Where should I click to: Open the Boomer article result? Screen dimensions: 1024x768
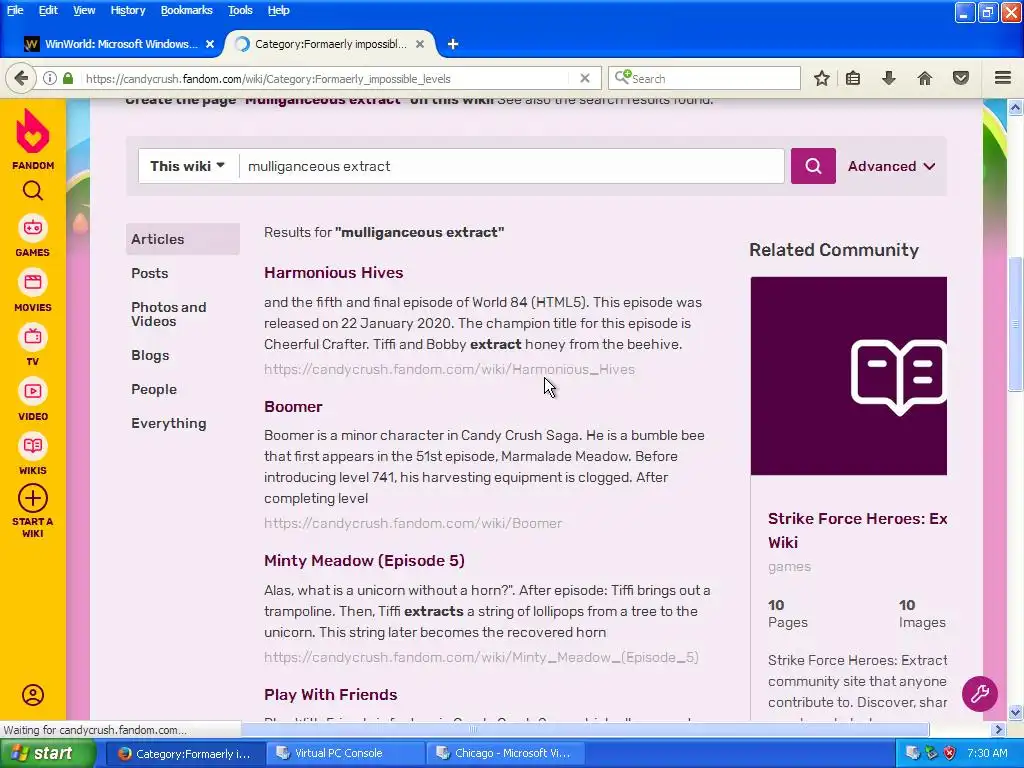click(x=293, y=406)
